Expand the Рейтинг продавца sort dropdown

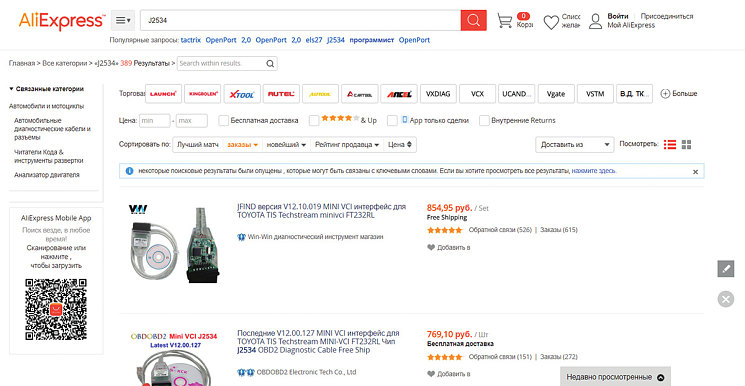pos(347,145)
